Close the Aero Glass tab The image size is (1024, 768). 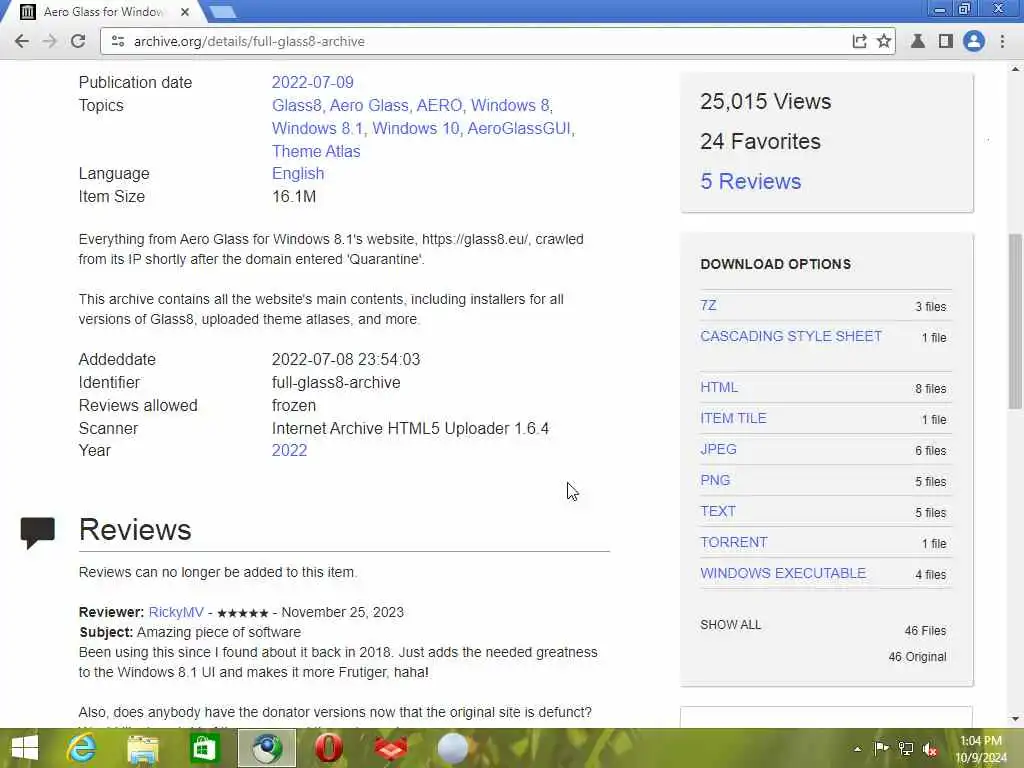click(x=185, y=12)
